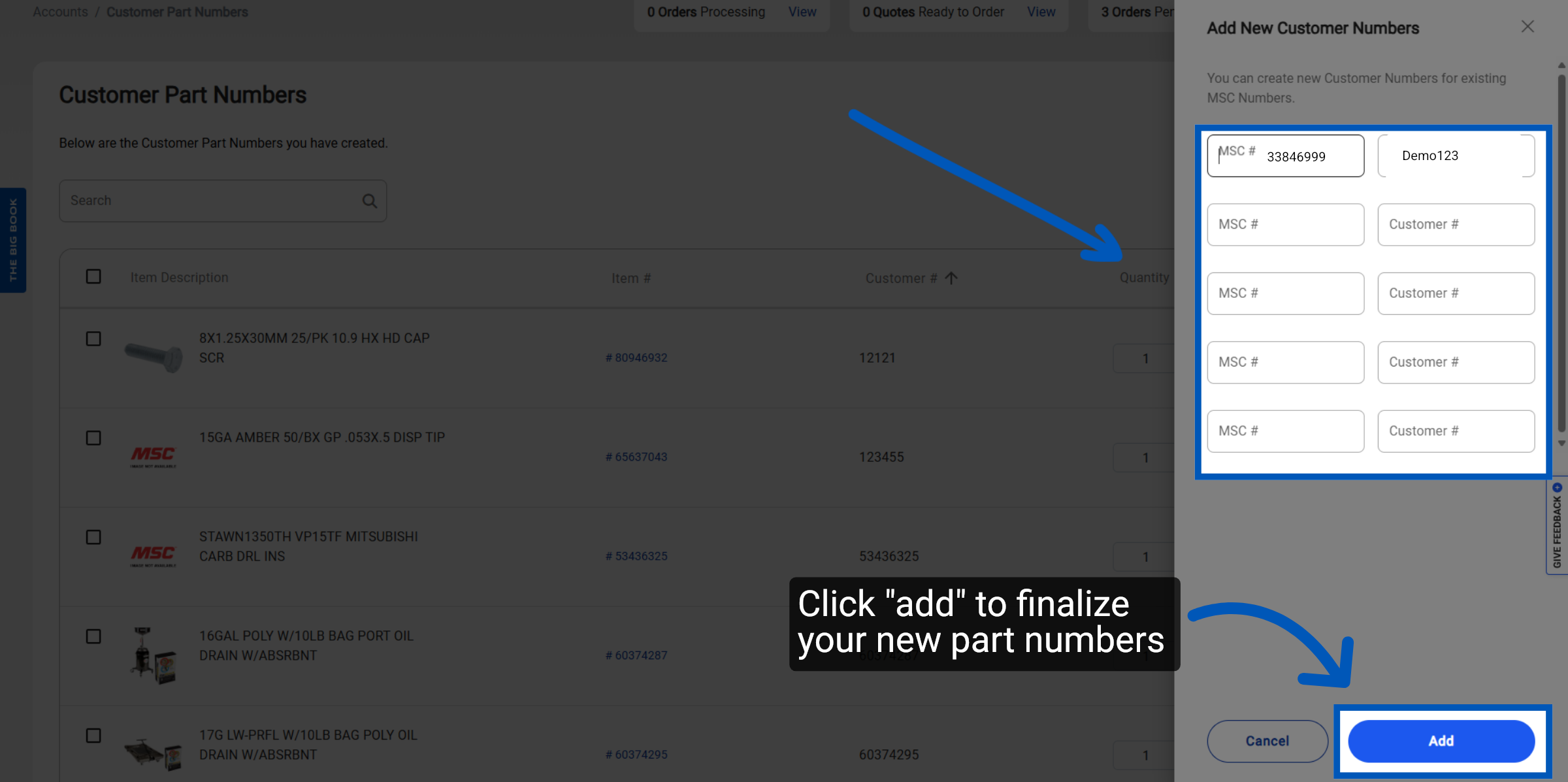The height and width of the screenshot is (782, 1568).
Task: Click the Customer # column header
Action: pos(901,278)
